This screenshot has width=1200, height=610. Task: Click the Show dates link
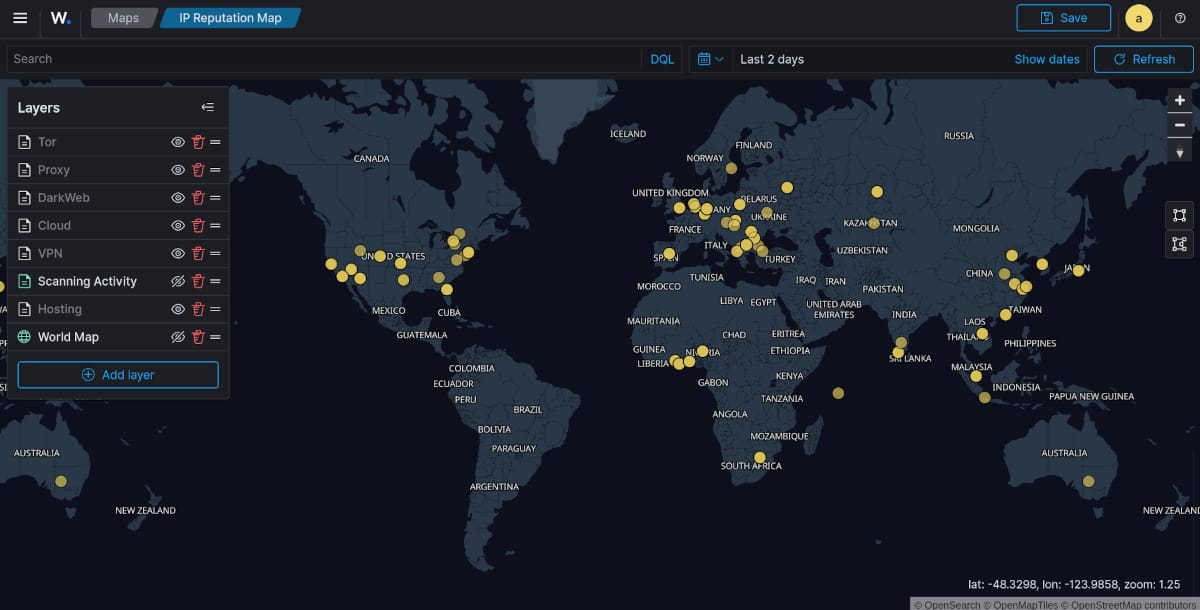[x=1046, y=59]
